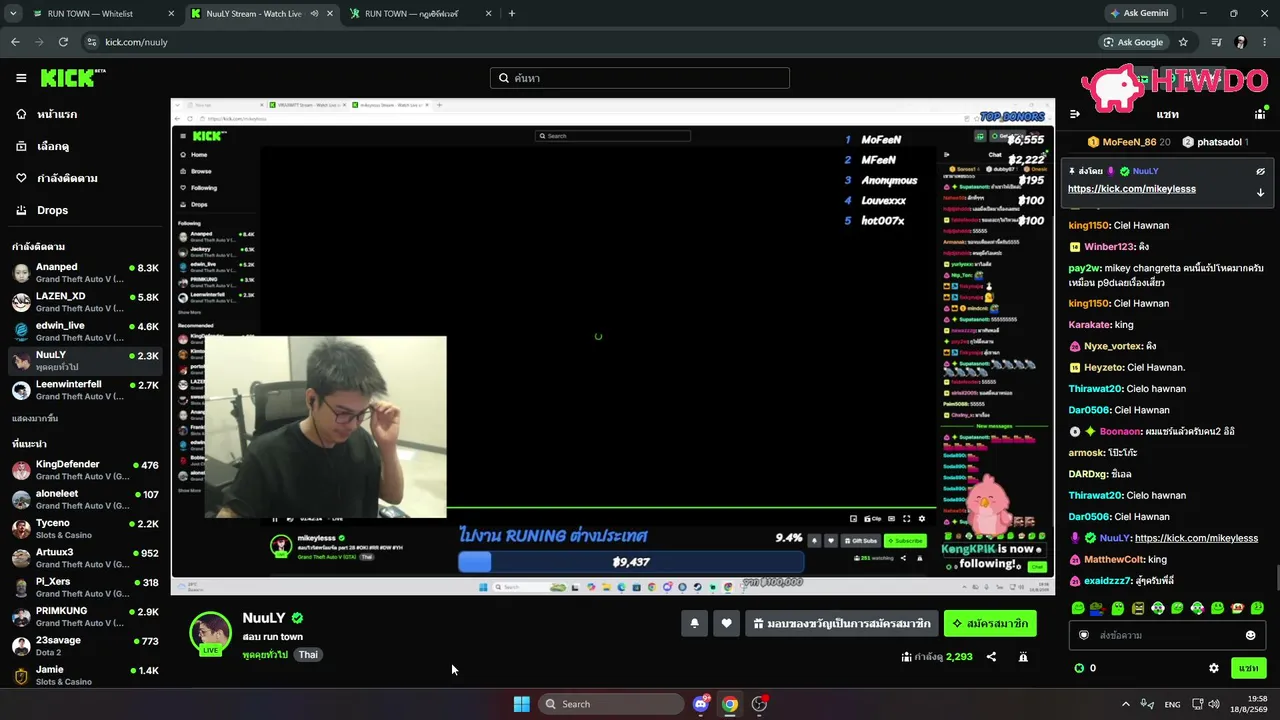Collapse the chat panel with the arrow icon

pos(1075,114)
